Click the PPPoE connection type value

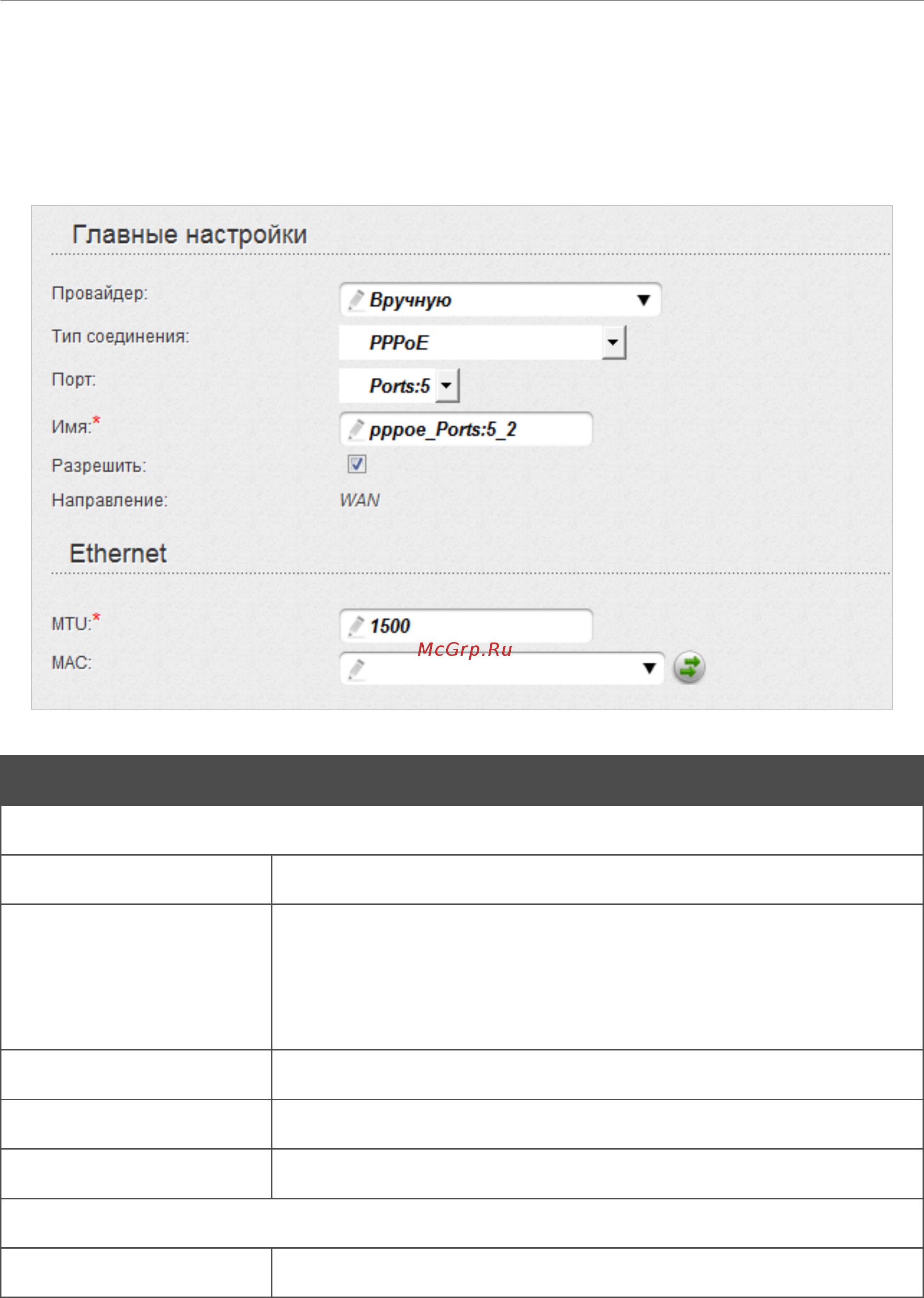(x=399, y=342)
